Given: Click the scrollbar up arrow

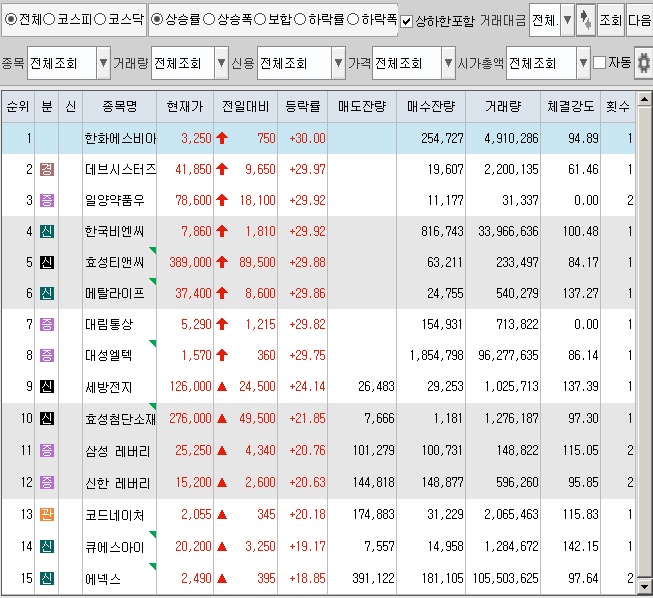Looking at the screenshot, I should click(x=644, y=99).
